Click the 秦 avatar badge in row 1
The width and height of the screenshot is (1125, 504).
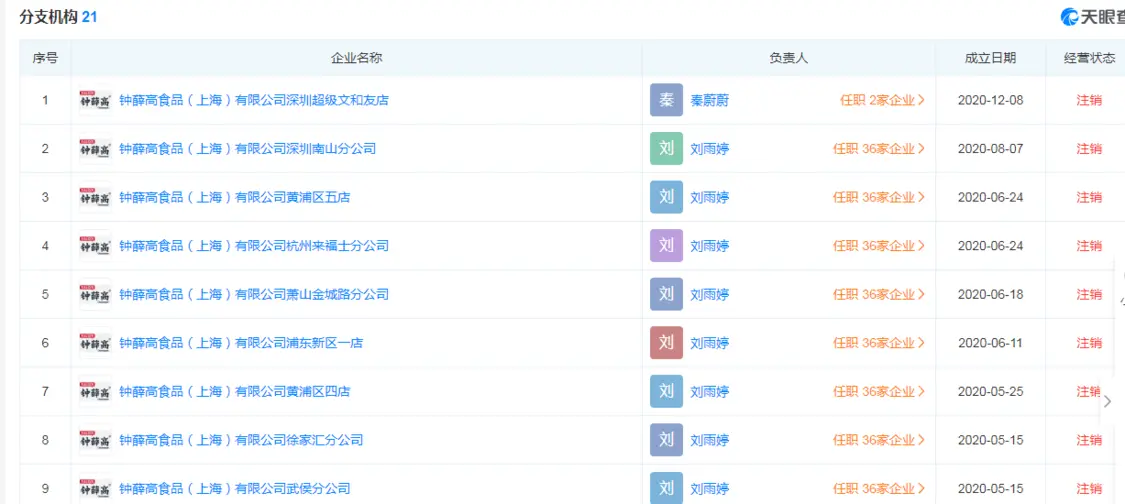point(667,101)
